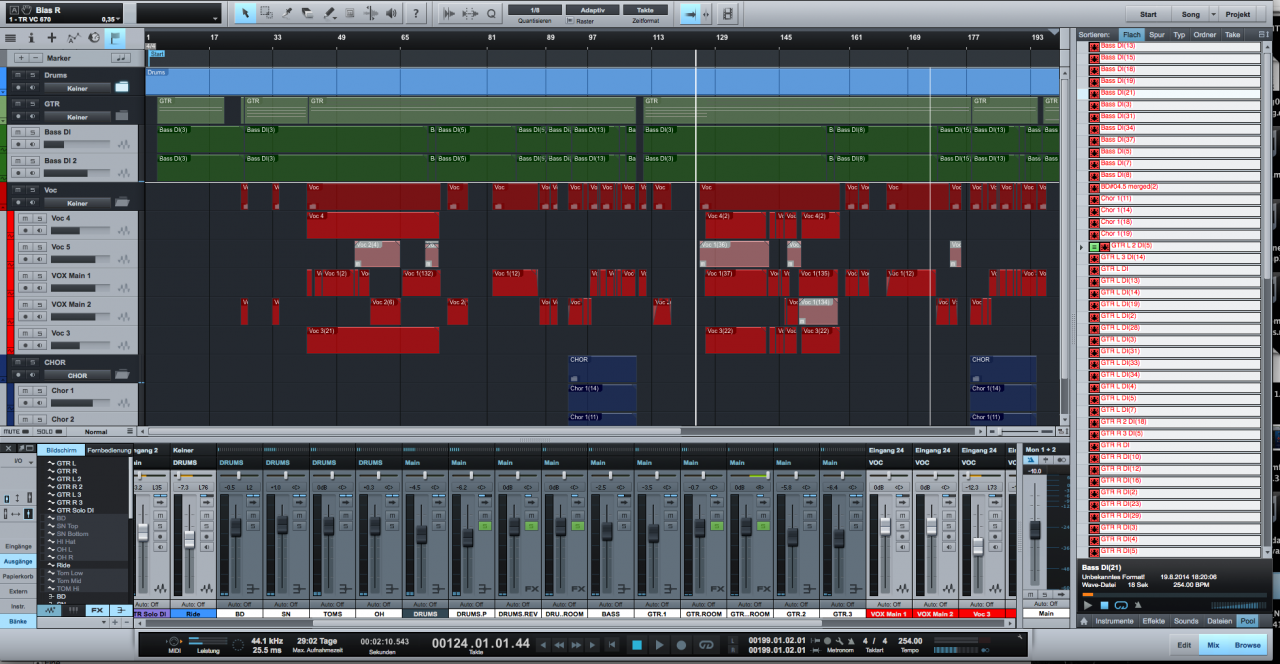The image size is (1280, 664).
Task: Open the Zeitformat Takte dropdown
Action: pyautogui.click(x=645, y=10)
